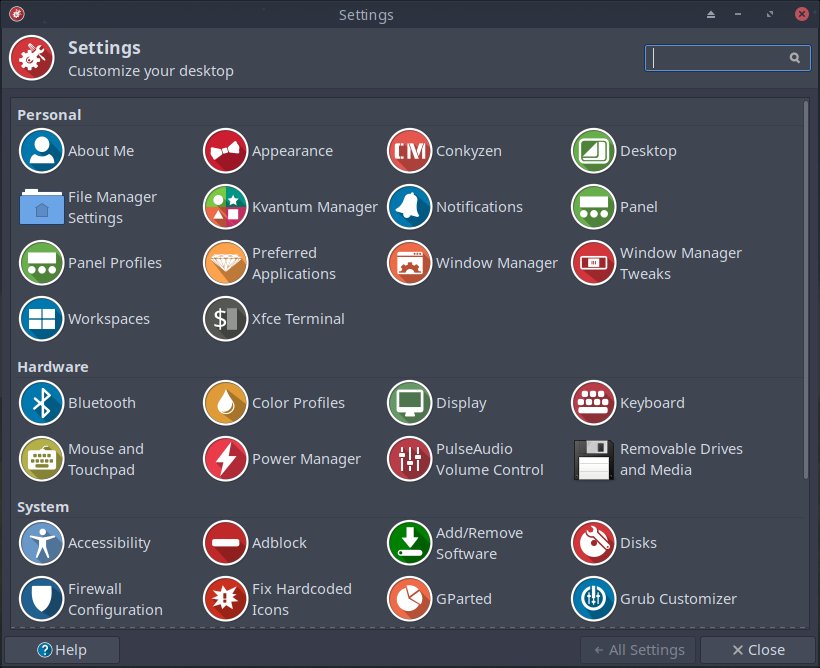
Task: Open Workspaces settings
Action: 41,319
